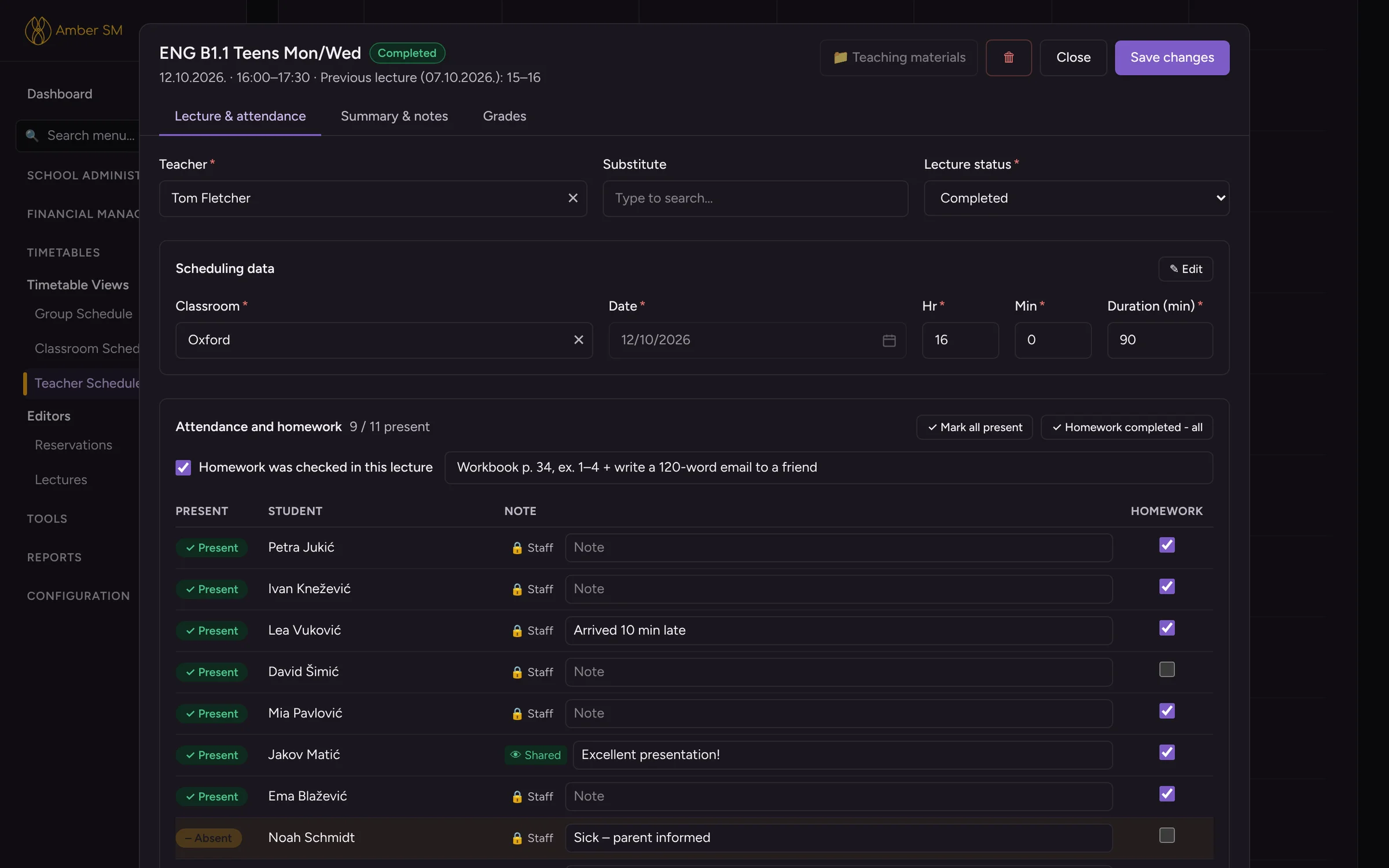Viewport: 1389px width, 868px height.
Task: Uncheck homework checkbox for Petra Jukić
Action: (x=1167, y=545)
